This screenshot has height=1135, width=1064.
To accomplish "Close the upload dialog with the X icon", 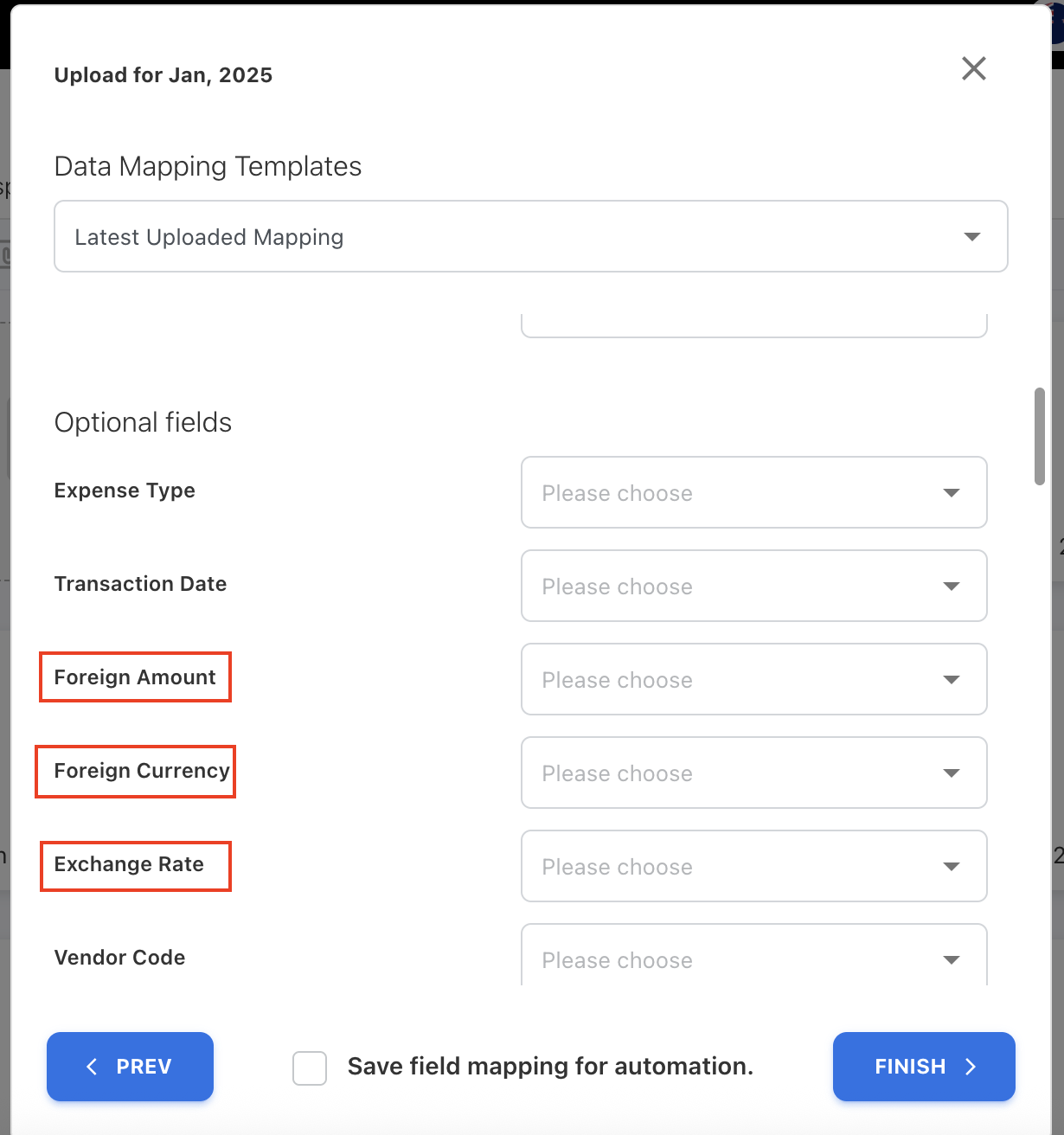I will (973, 68).
